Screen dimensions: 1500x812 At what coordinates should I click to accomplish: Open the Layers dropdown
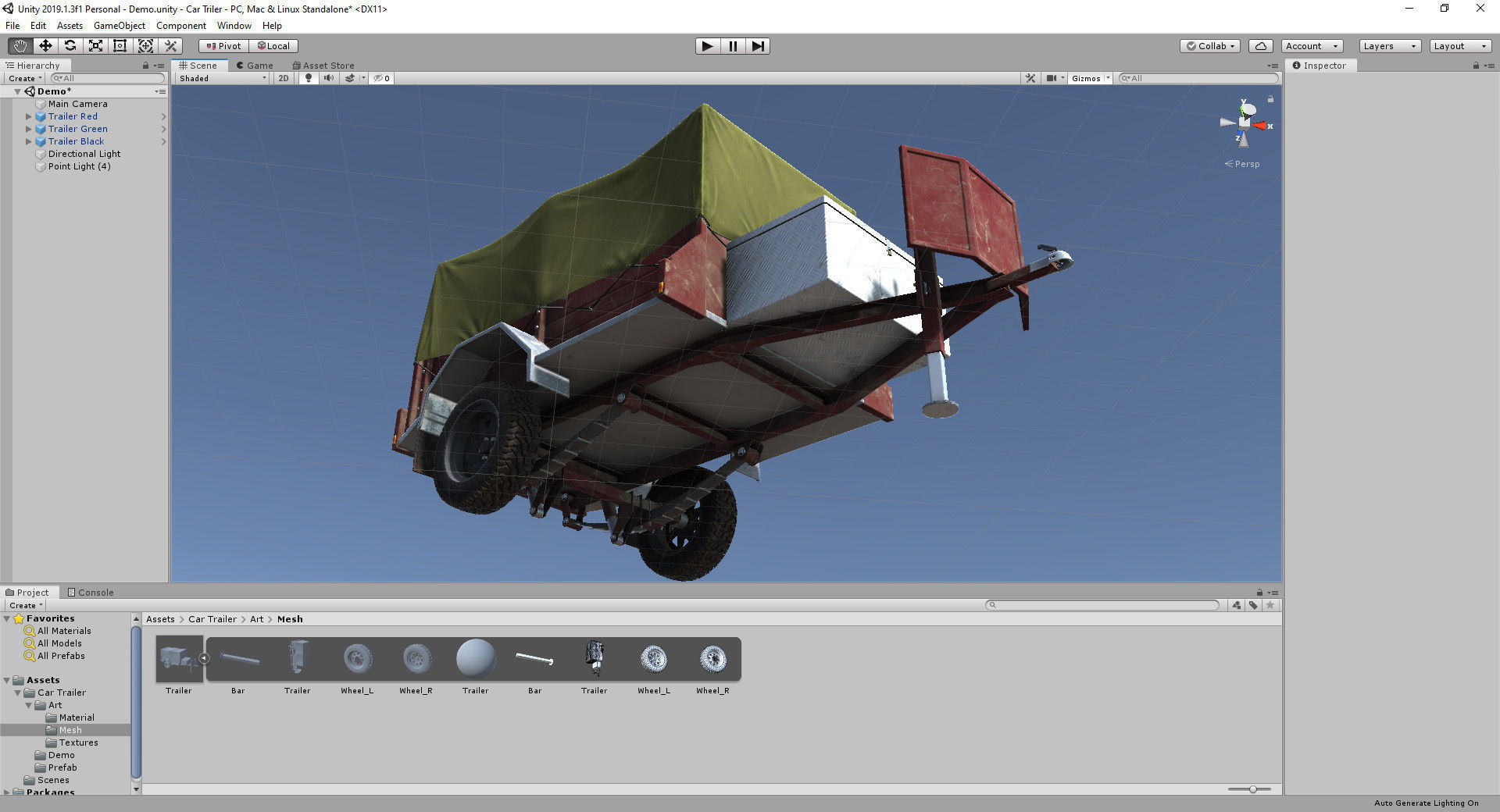tap(1390, 46)
